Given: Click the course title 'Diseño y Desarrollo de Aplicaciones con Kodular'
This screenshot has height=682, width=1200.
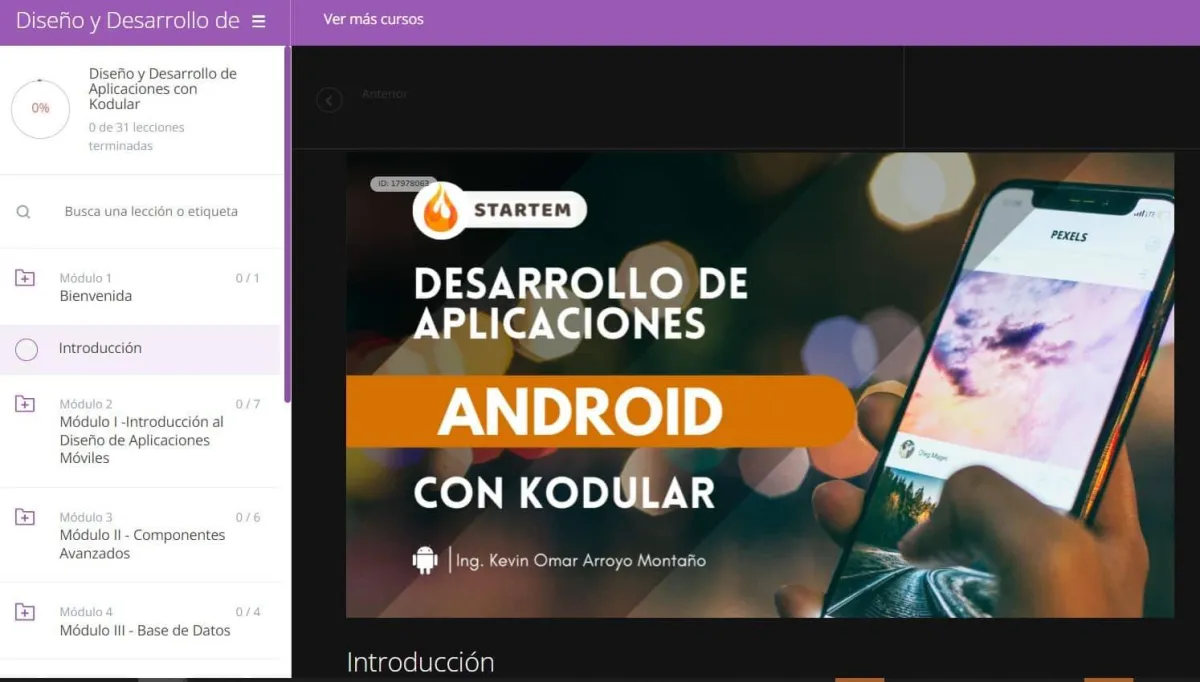Looking at the screenshot, I should (163, 89).
